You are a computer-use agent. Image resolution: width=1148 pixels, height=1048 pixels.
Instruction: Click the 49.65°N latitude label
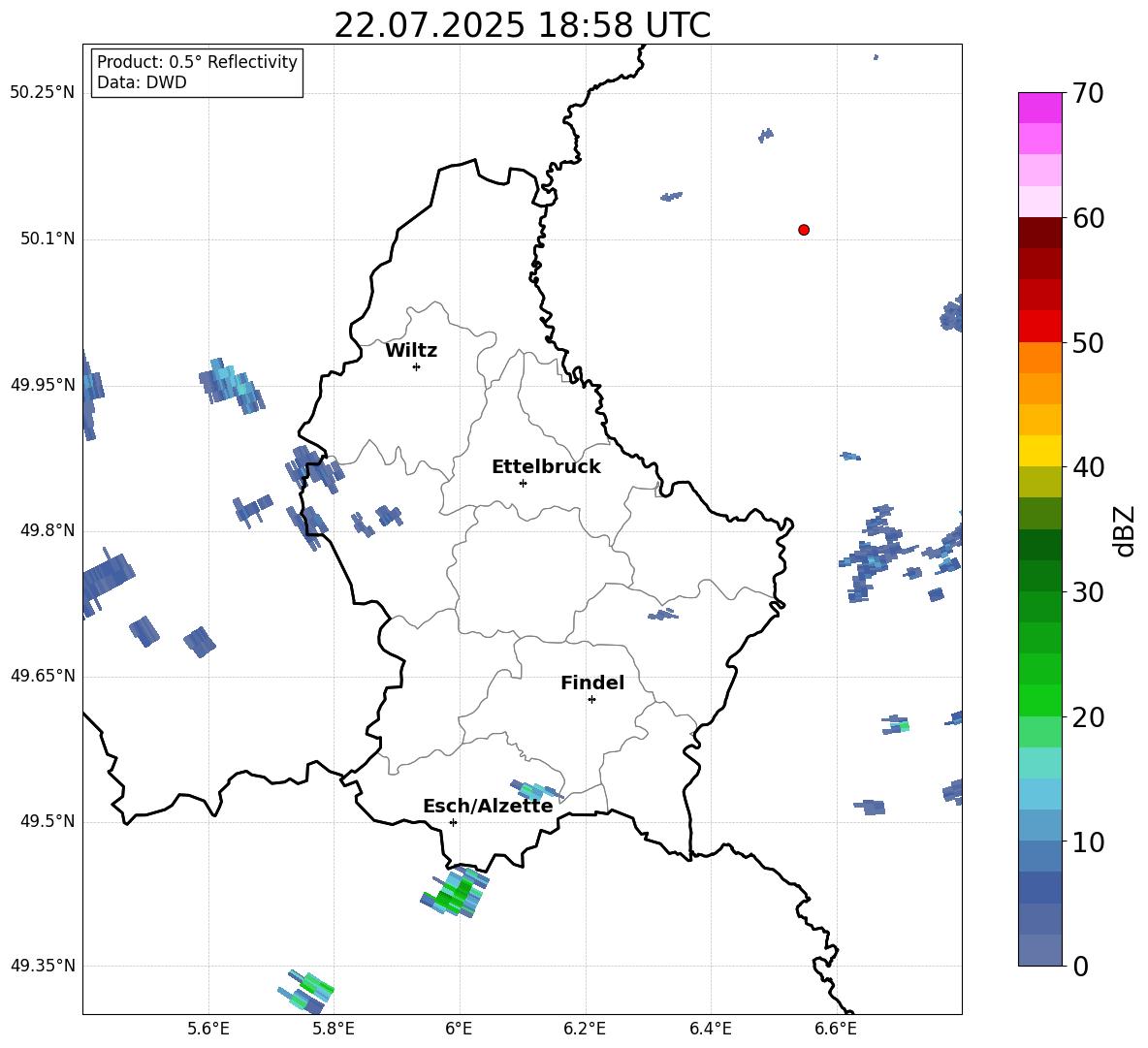(x=43, y=676)
